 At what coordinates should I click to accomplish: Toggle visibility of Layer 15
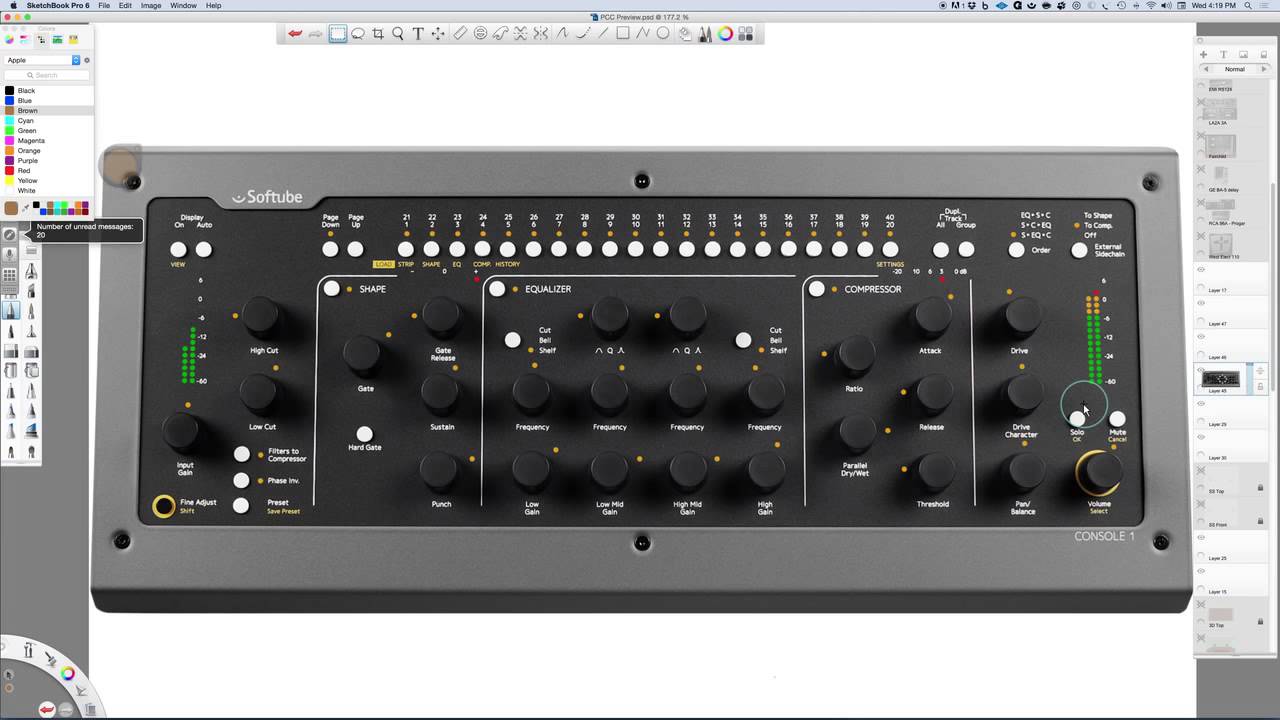tap(1201, 571)
